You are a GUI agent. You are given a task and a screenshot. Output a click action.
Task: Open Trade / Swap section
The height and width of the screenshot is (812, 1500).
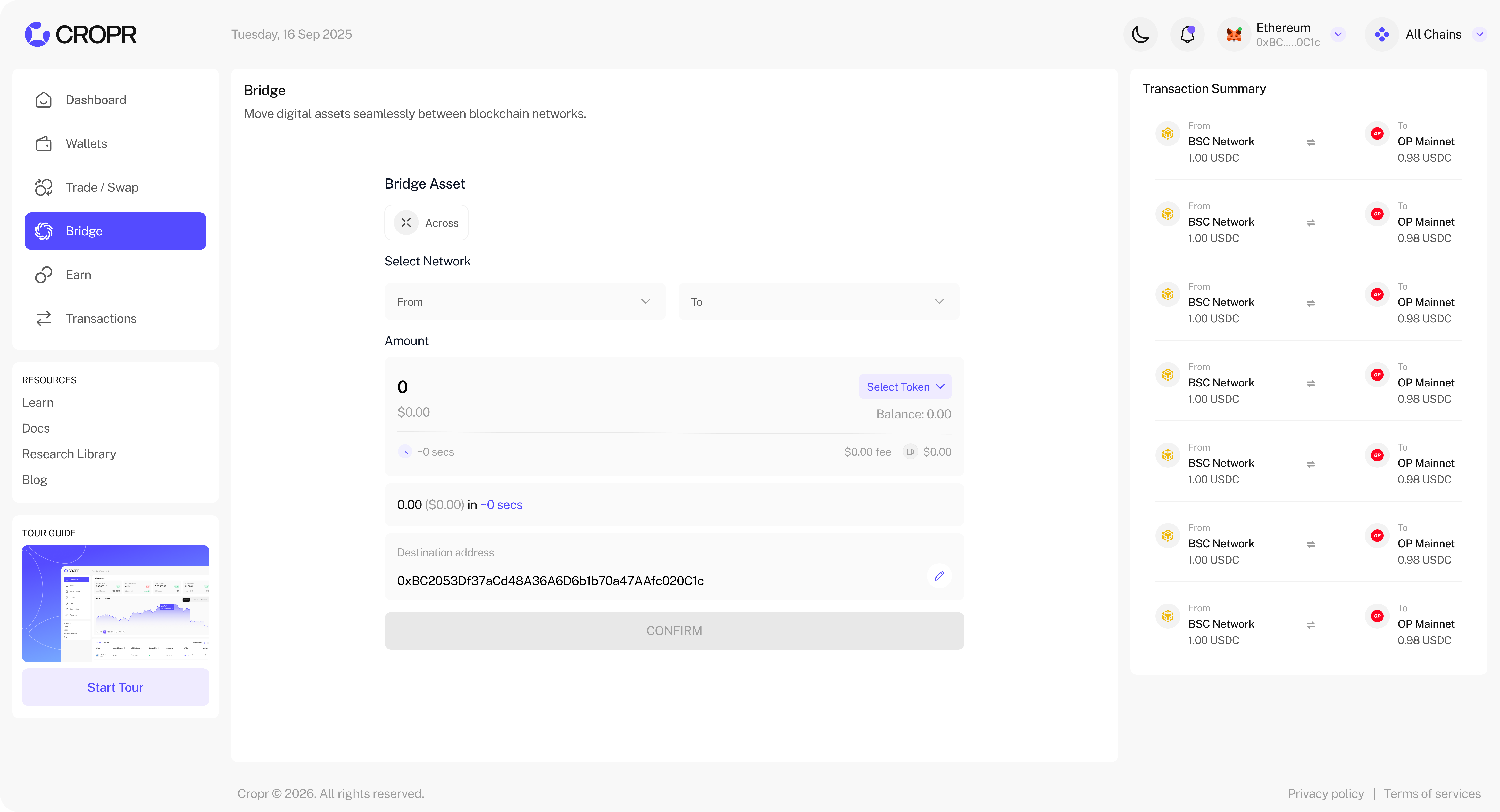(115, 187)
